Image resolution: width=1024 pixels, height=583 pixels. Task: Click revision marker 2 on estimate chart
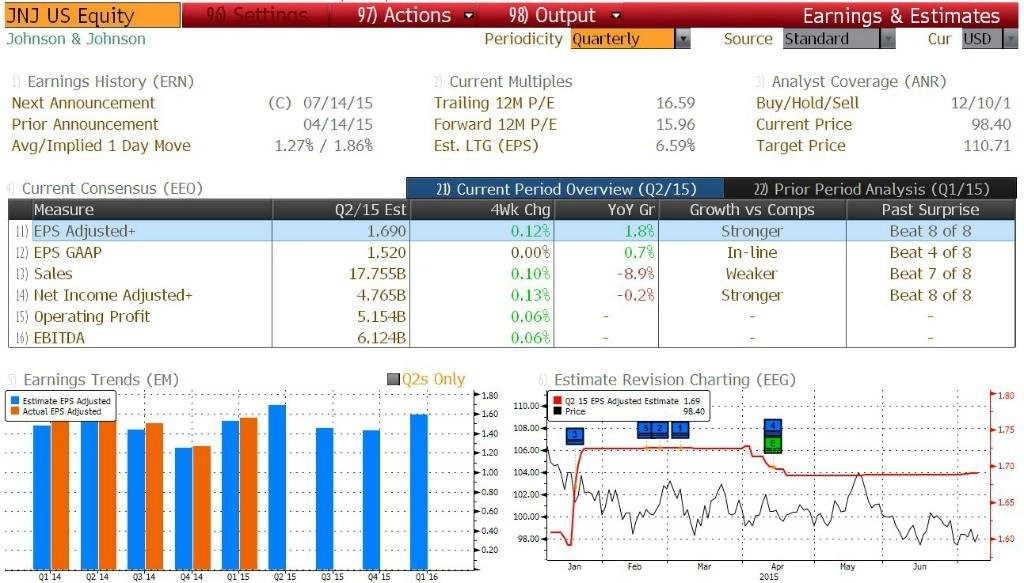[660, 430]
